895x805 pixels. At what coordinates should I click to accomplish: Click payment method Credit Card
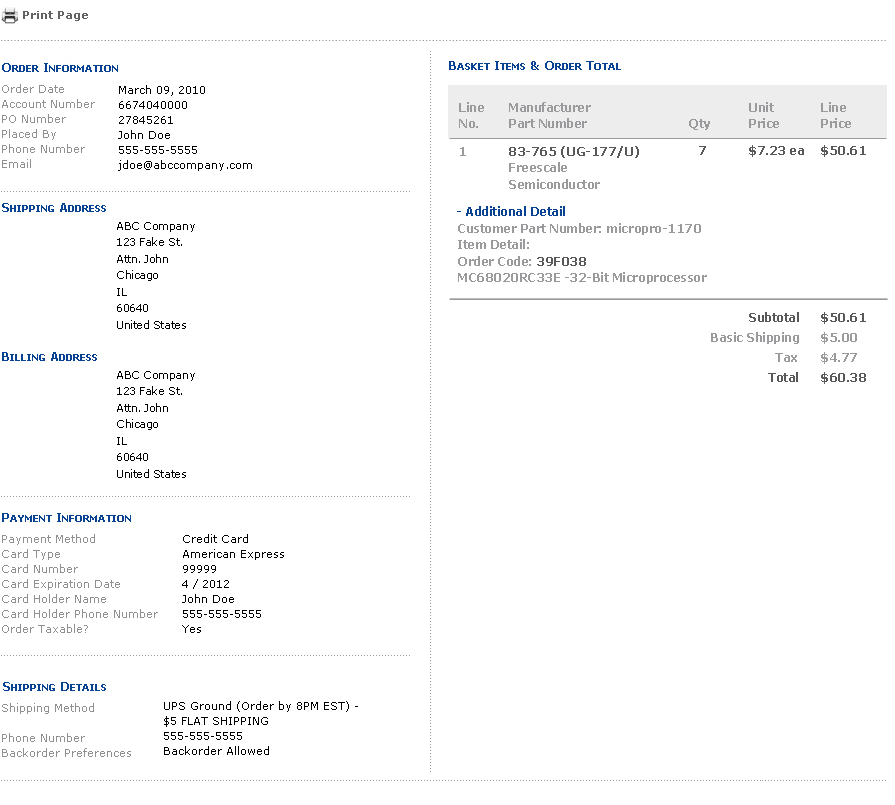[x=215, y=539]
